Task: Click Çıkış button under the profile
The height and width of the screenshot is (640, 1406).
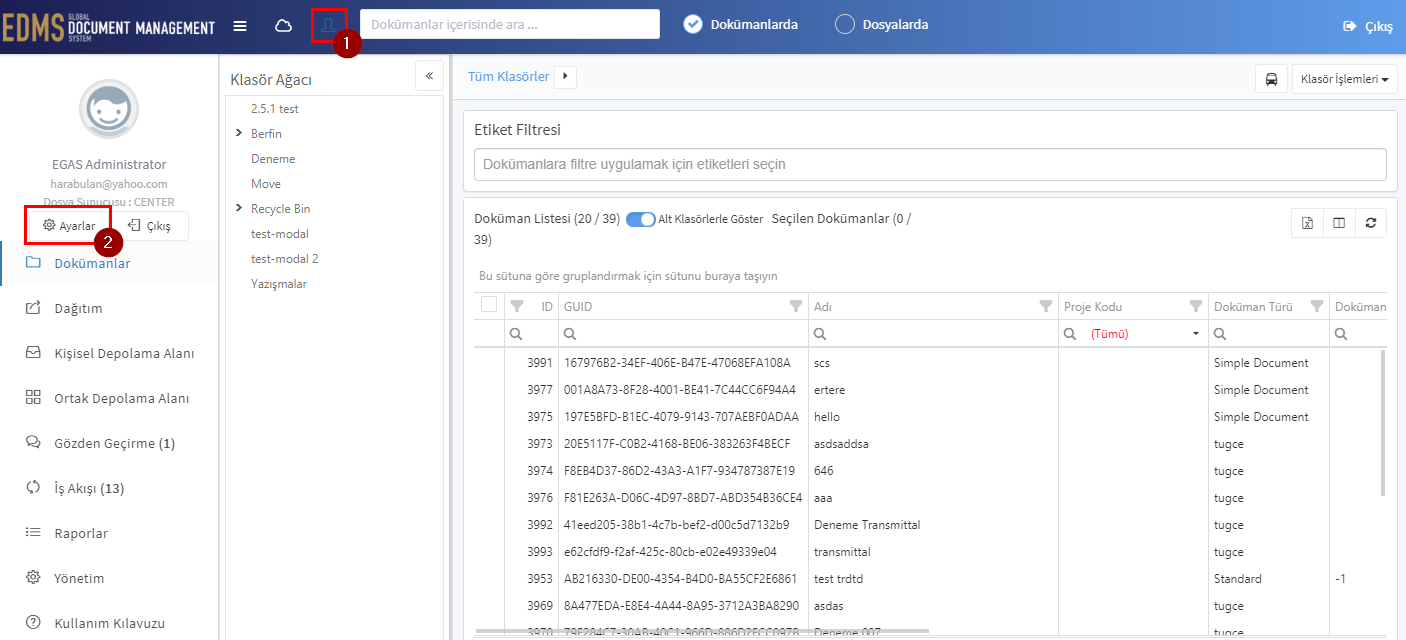Action: pos(149,226)
